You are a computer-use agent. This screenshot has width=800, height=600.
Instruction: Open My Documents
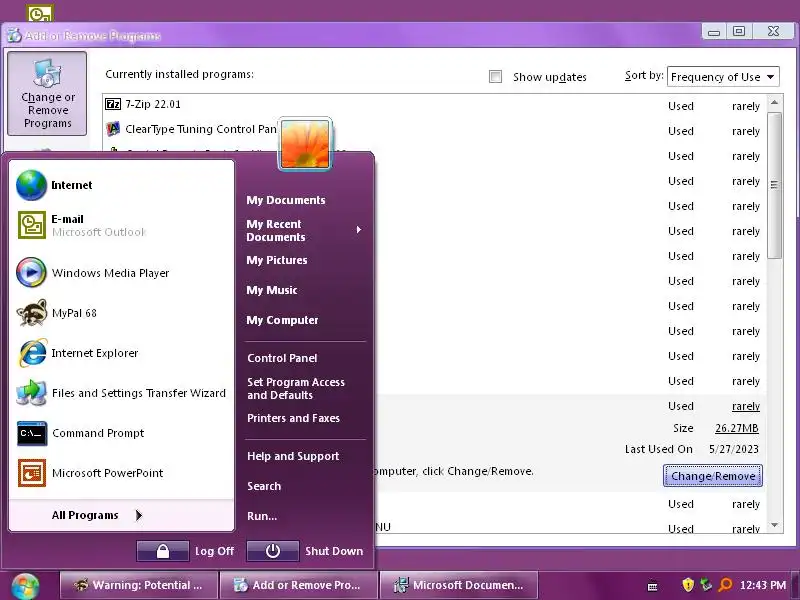(x=286, y=200)
